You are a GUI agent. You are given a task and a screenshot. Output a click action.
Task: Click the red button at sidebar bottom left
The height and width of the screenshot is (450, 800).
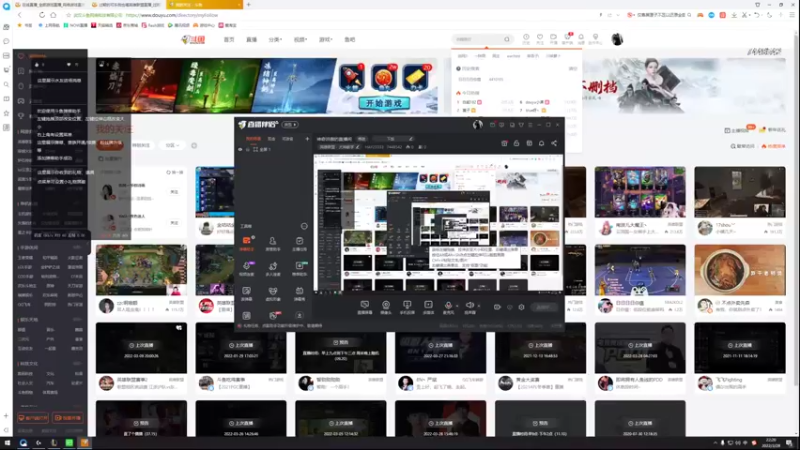tap(33, 418)
